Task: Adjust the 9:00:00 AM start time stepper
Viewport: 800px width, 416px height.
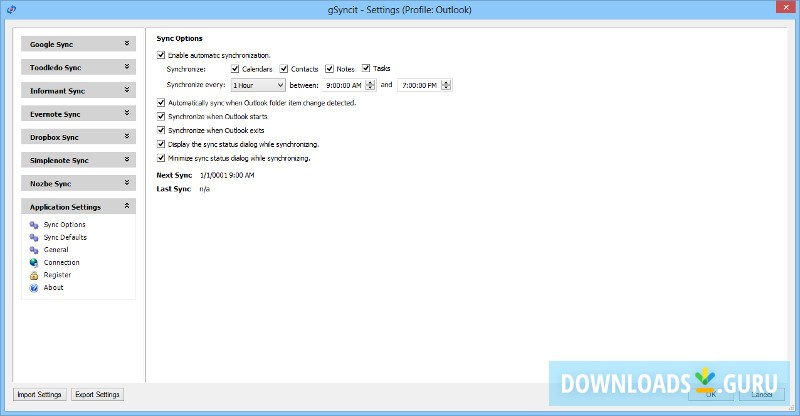Action: tap(370, 85)
